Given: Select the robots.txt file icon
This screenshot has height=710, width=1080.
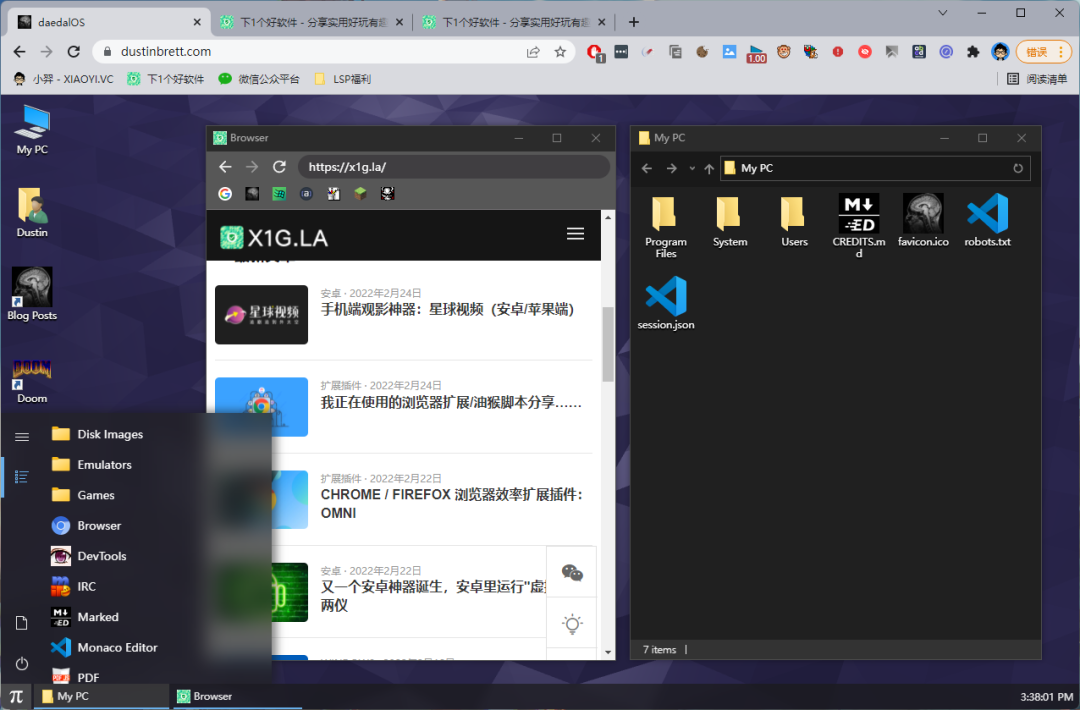Looking at the screenshot, I should [x=987, y=220].
